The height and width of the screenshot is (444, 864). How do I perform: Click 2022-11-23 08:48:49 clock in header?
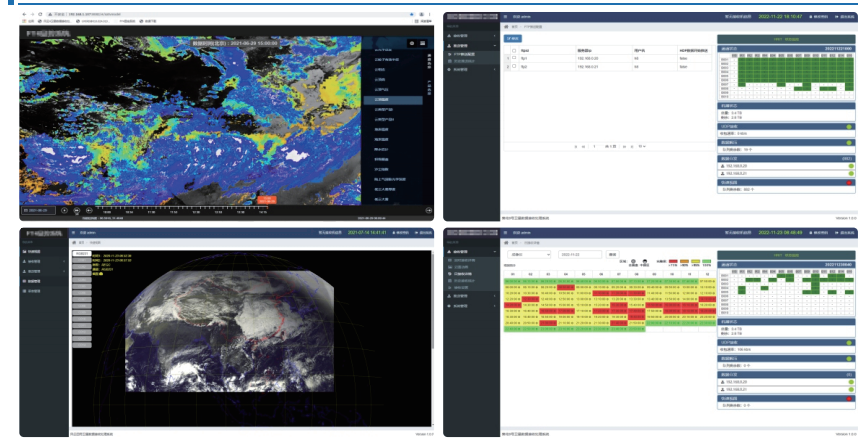(x=780, y=233)
